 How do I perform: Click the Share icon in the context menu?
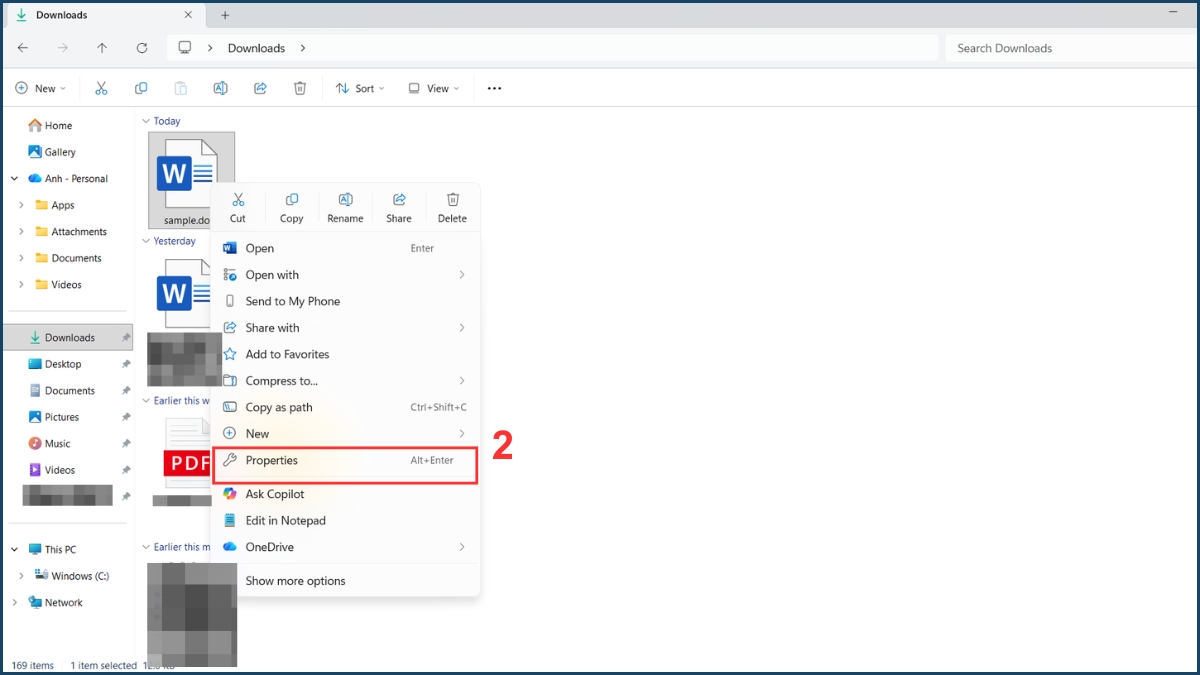pyautogui.click(x=398, y=206)
